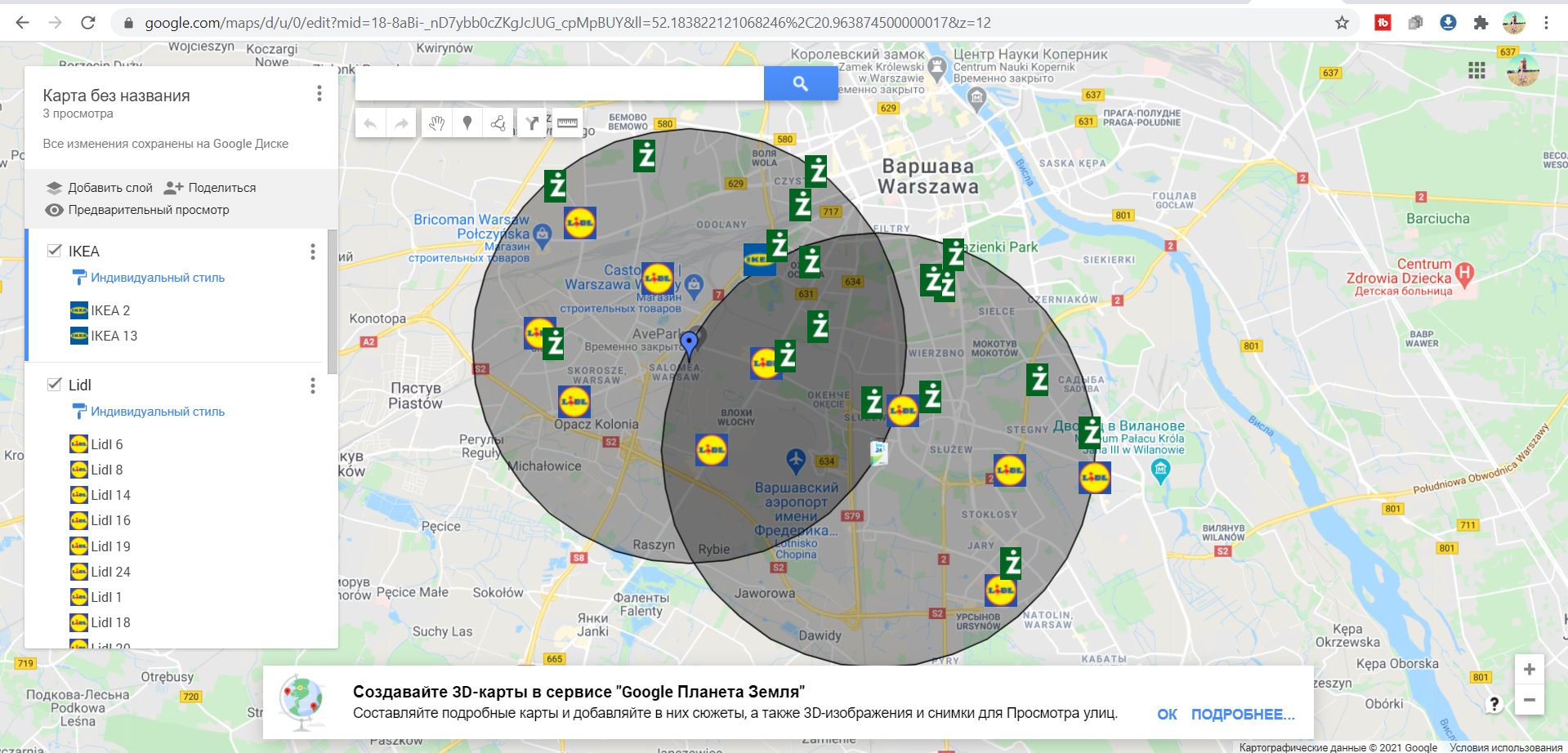Screen dimensions: 1568x753
Task: Open the Chrome extensions puzzle icon
Action: [x=1481, y=23]
